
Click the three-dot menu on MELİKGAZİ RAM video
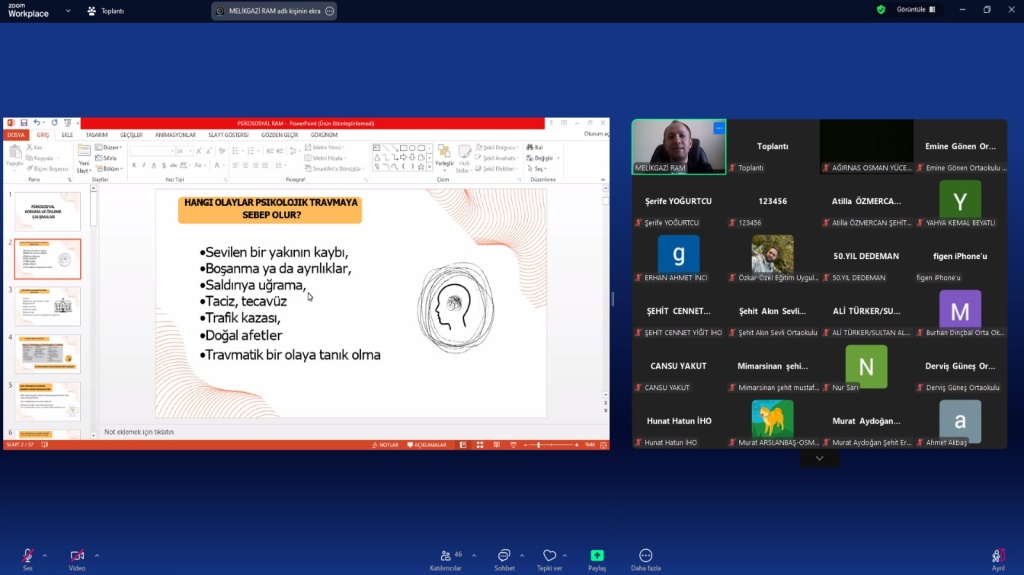click(x=718, y=128)
